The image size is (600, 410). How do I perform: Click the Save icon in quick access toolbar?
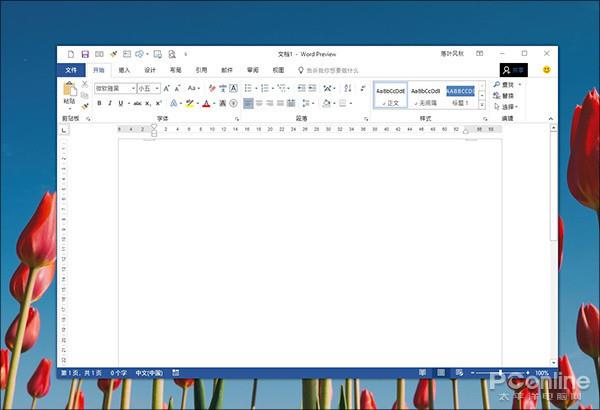coord(86,53)
